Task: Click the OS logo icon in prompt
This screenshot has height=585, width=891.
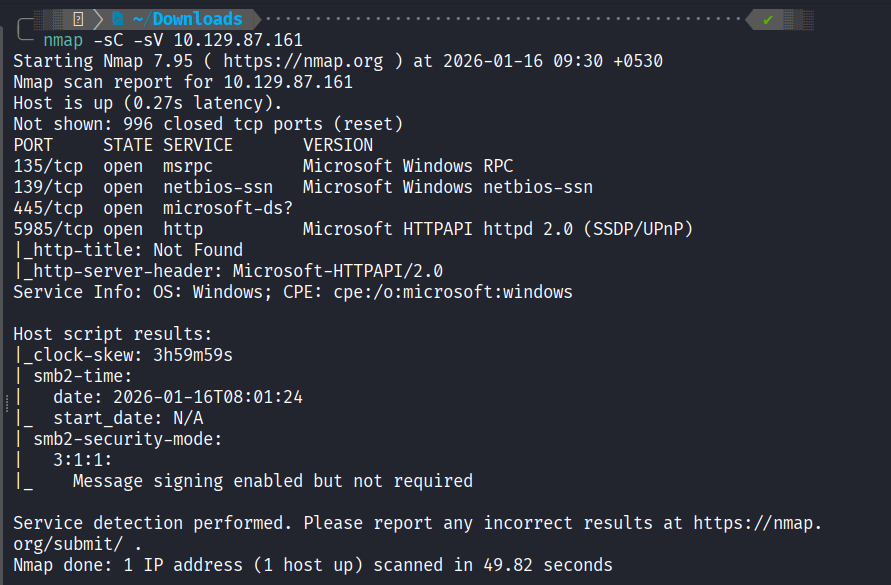Action: (77, 19)
